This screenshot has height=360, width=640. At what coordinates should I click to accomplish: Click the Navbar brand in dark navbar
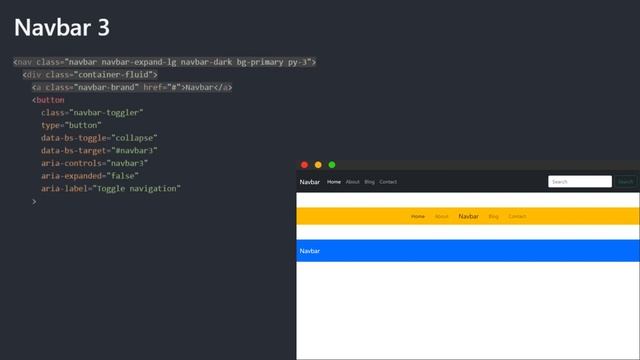tap(310, 182)
